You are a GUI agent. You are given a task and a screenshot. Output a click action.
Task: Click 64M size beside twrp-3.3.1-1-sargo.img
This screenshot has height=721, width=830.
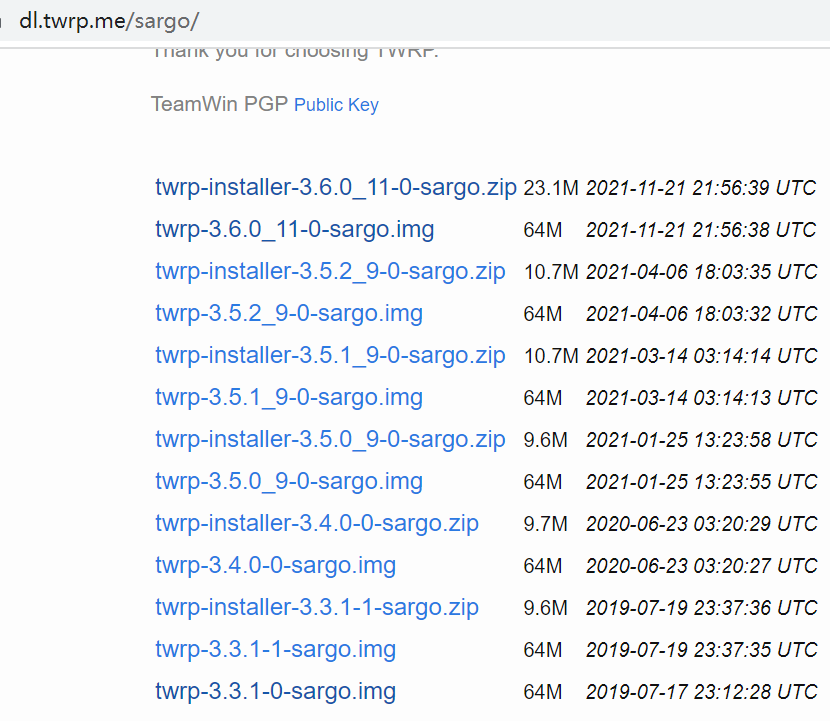pyautogui.click(x=543, y=650)
